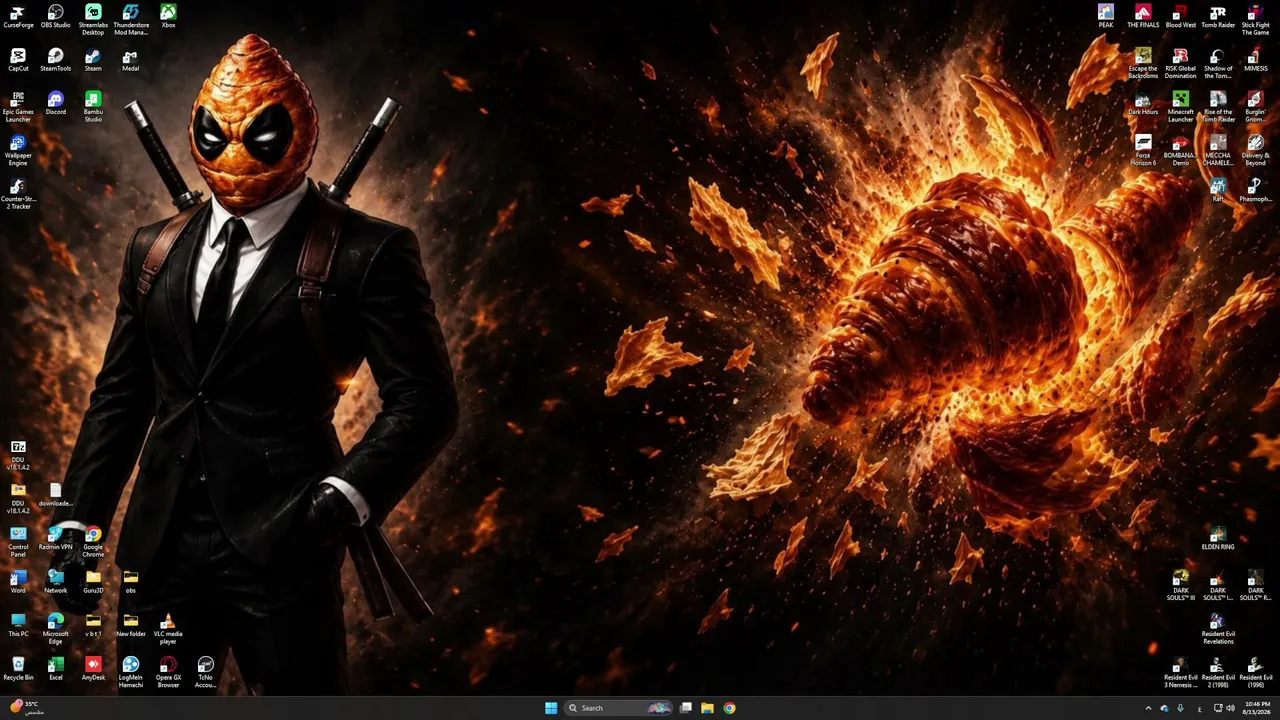Viewport: 1280px width, 720px height.
Task: Select the MIMESIS game shortcut
Action: [1255, 61]
